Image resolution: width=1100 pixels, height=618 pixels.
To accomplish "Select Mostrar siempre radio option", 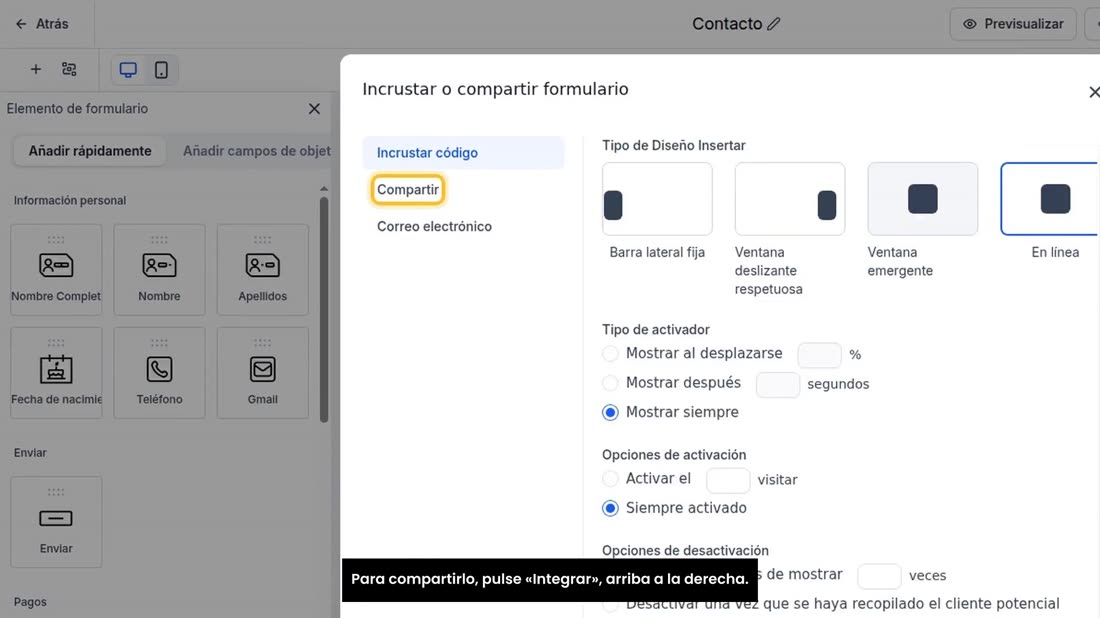I will point(610,412).
